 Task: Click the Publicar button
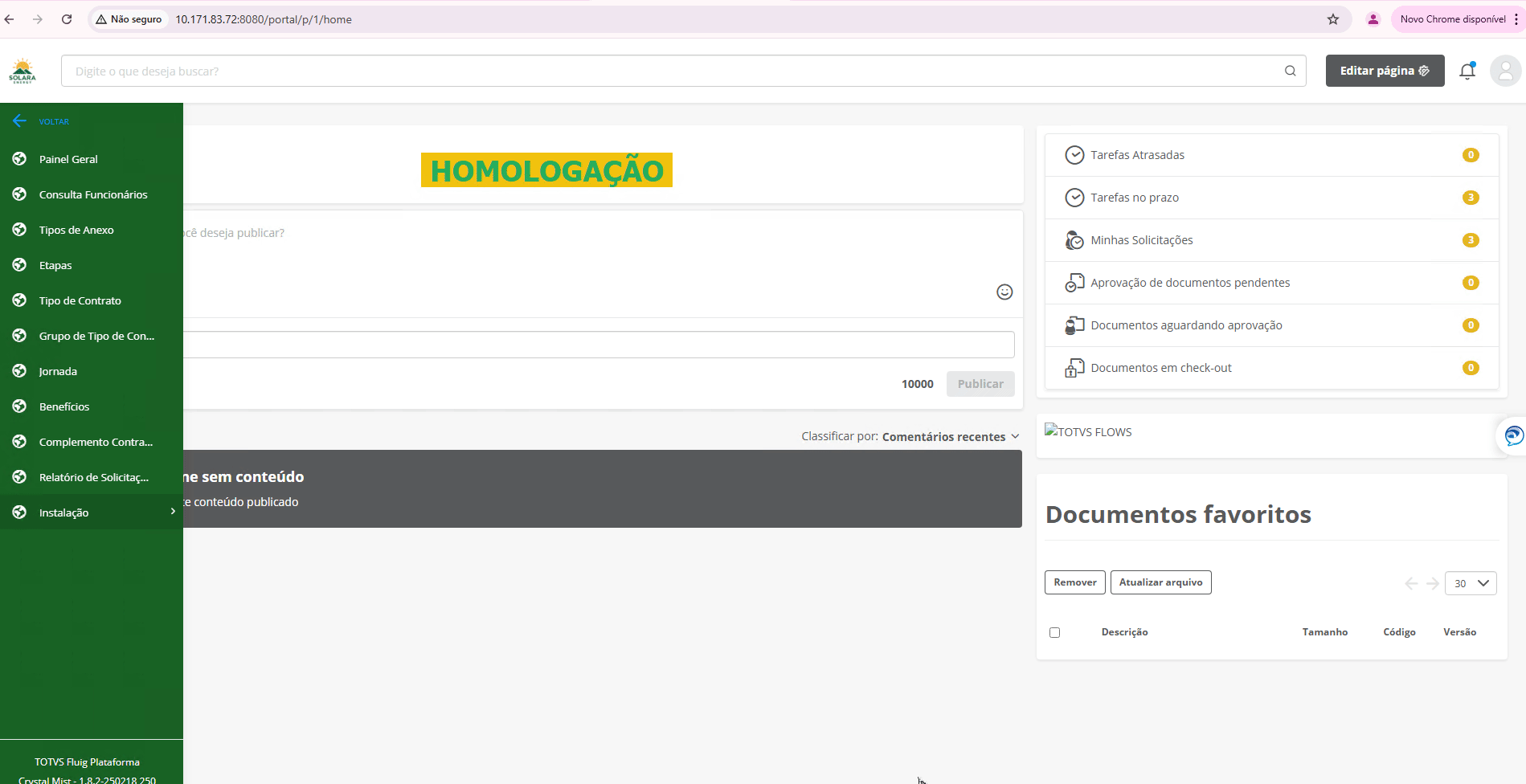pos(980,384)
